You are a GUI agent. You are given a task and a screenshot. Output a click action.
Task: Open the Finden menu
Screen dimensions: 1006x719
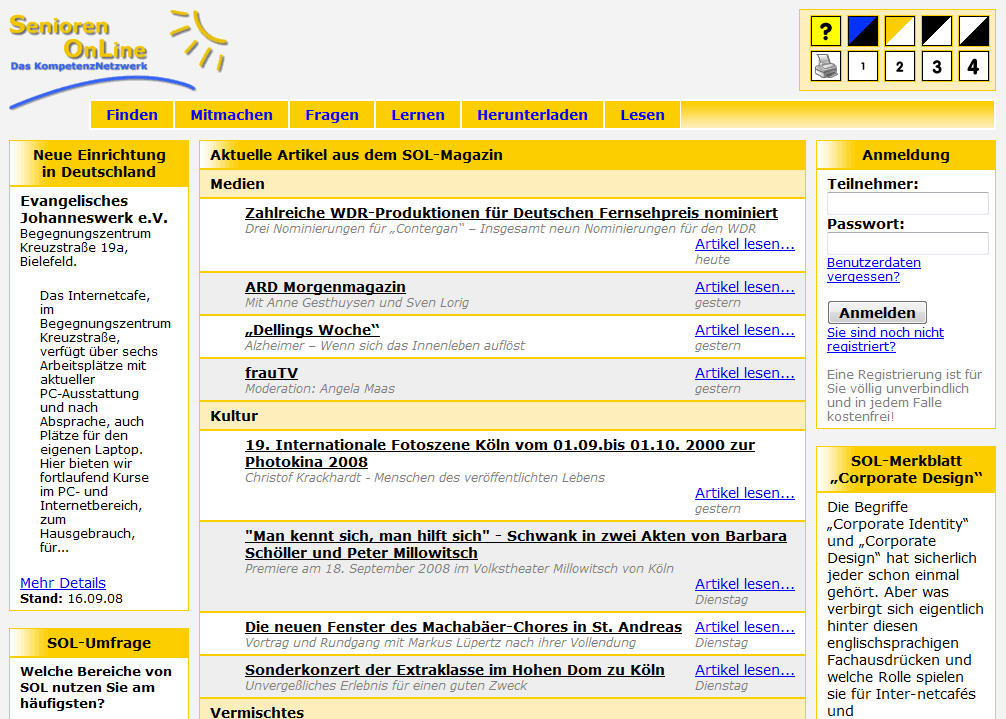pos(132,115)
